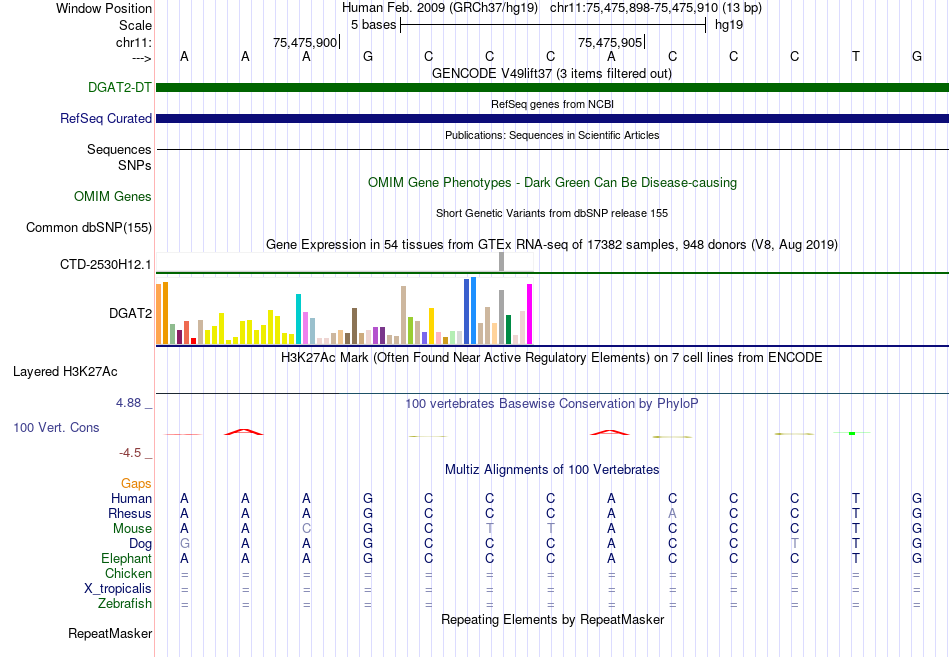Click the SNPs track label
The width and height of the screenshot is (950, 657).
point(135,165)
